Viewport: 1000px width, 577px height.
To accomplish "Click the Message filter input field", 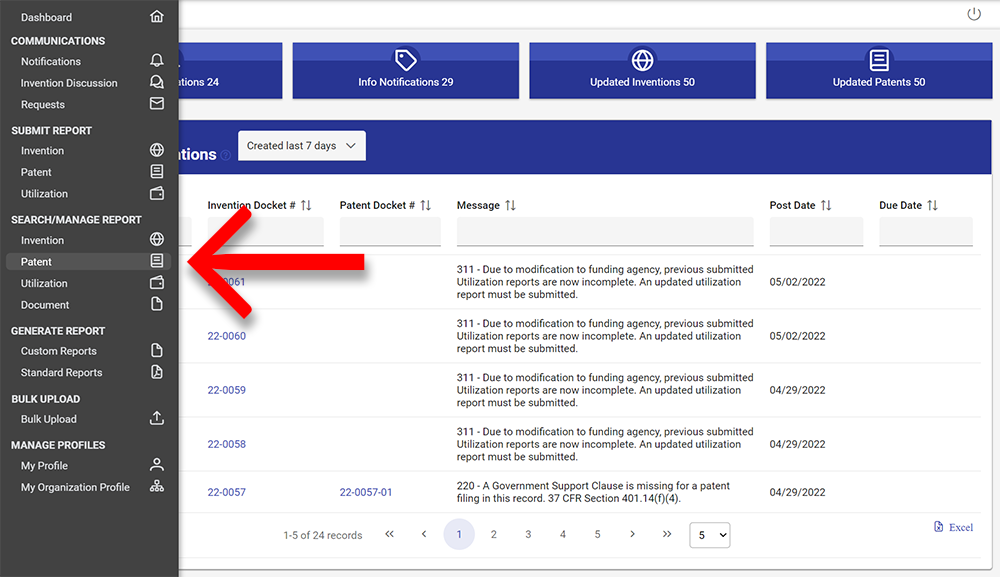I will coord(604,232).
